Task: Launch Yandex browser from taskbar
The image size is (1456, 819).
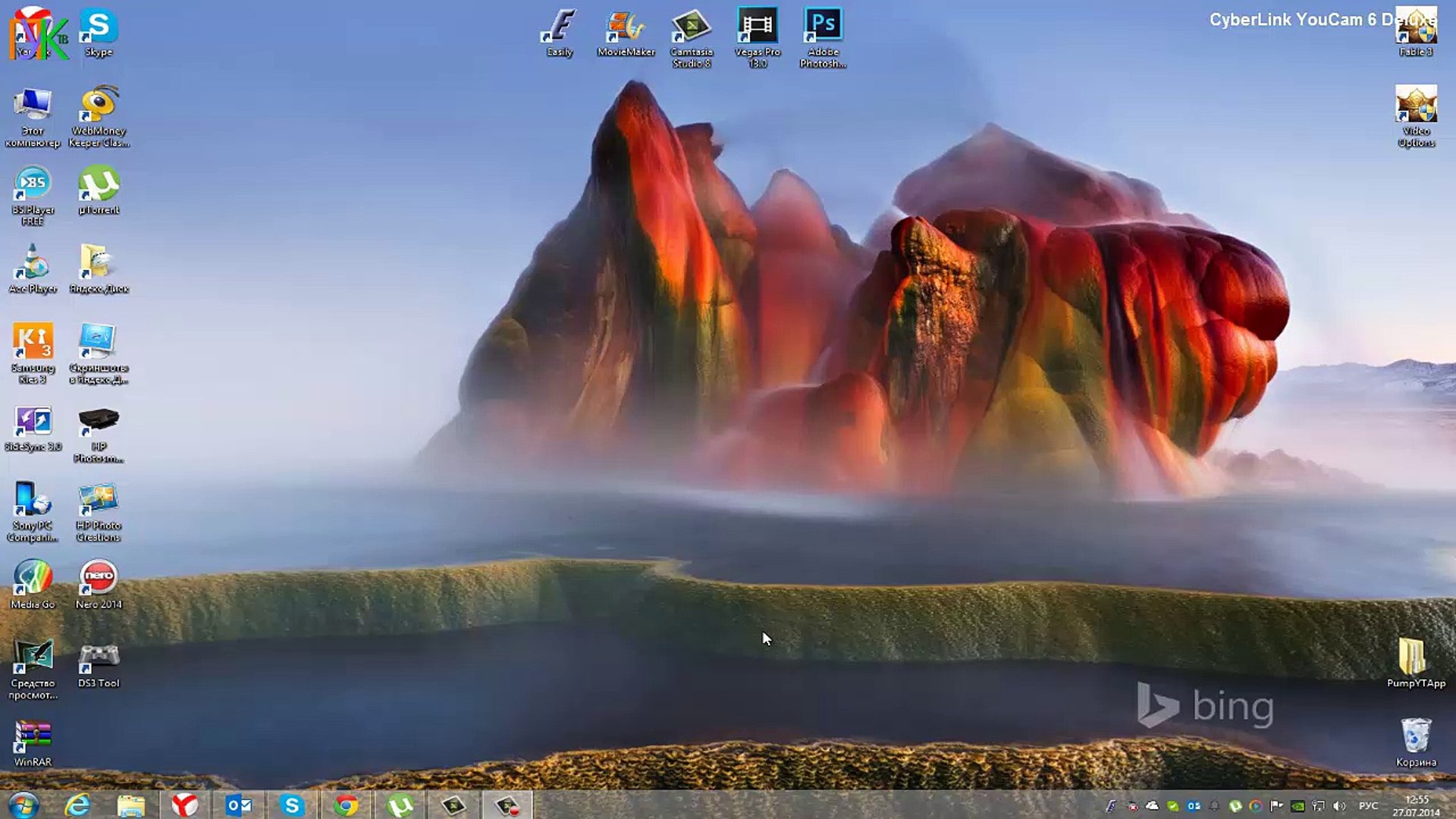Action: pos(184,805)
